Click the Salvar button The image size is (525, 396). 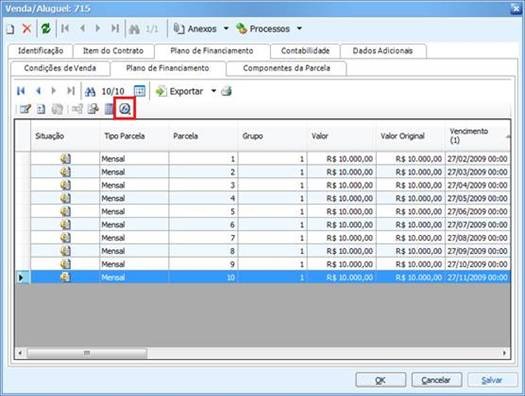pos(492,380)
